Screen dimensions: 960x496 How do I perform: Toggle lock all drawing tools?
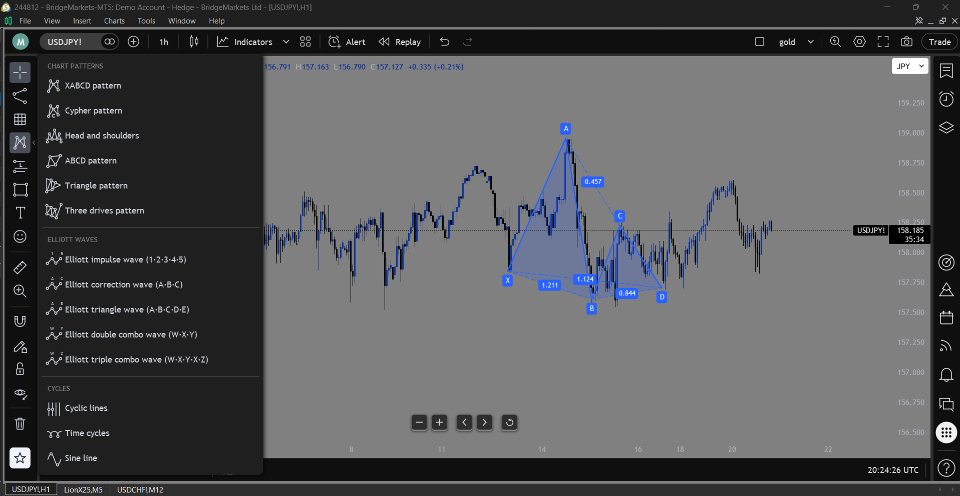click(20, 369)
